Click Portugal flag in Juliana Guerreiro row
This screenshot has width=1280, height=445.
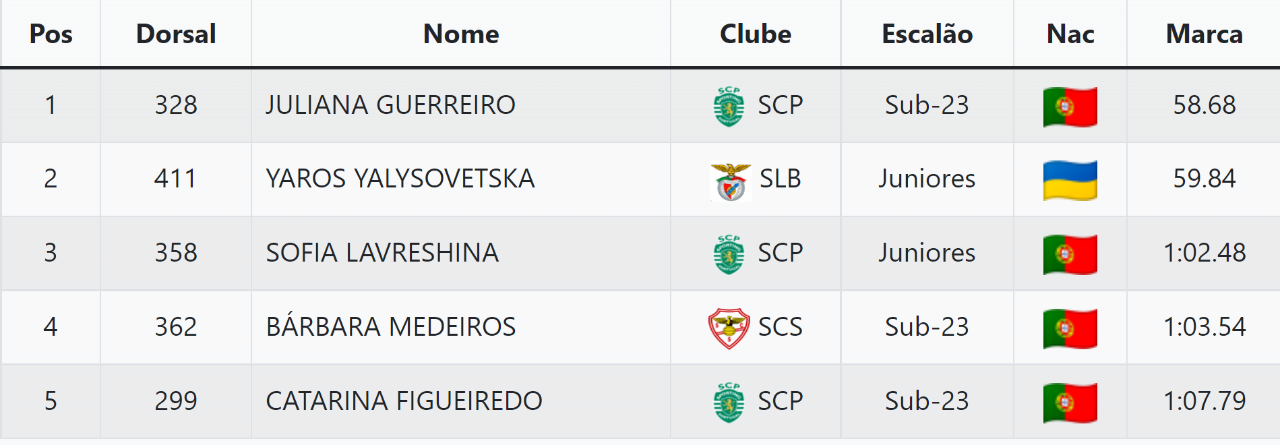click(x=1070, y=106)
